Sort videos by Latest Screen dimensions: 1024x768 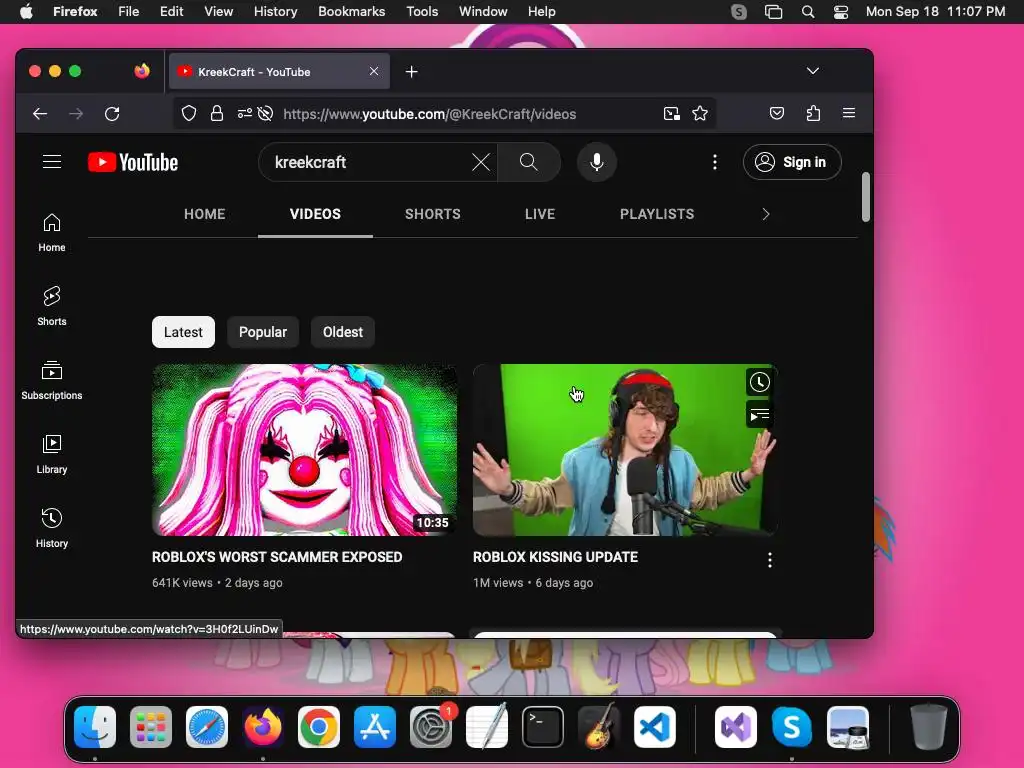[184, 332]
